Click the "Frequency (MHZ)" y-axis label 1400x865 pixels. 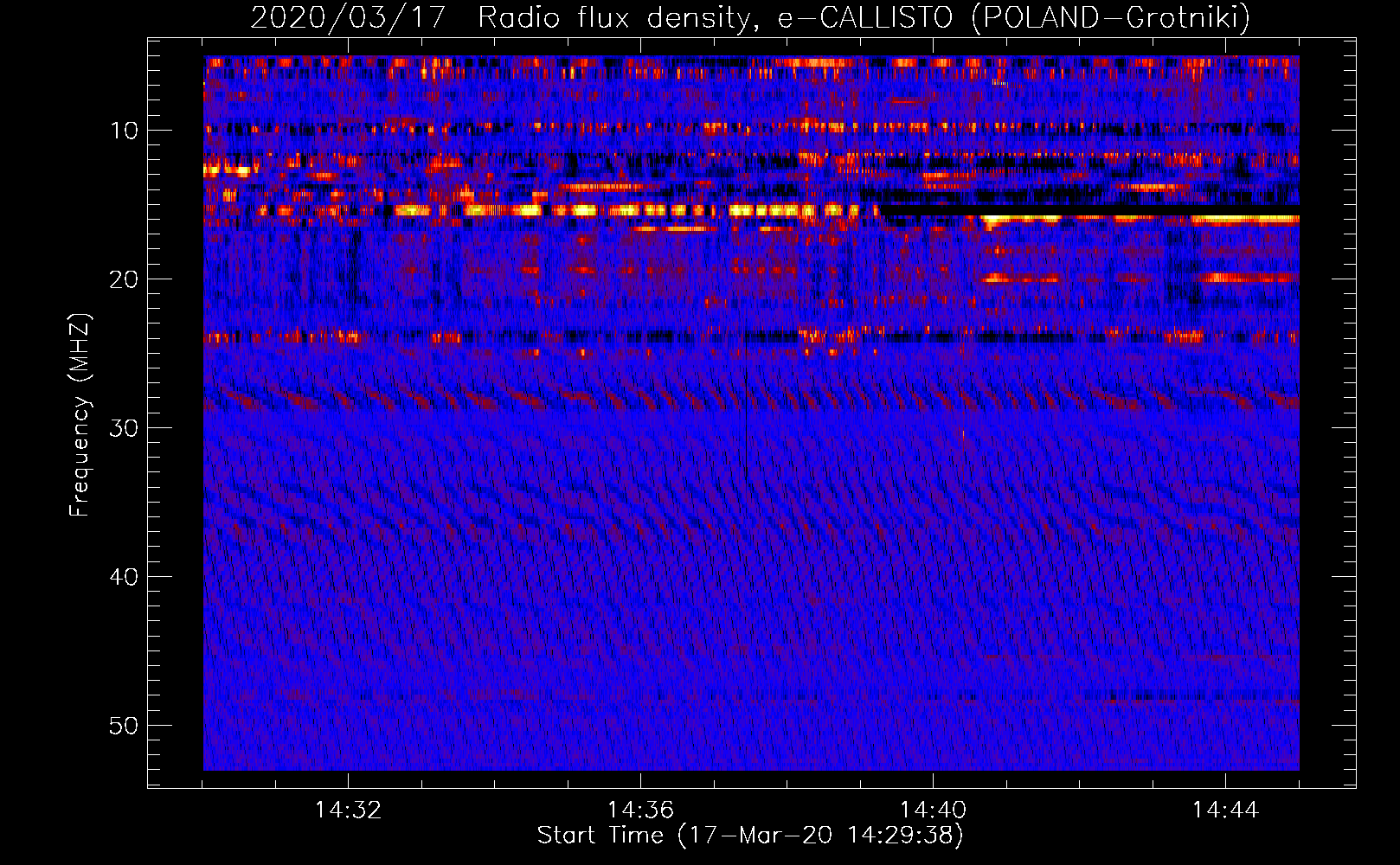(x=80, y=415)
